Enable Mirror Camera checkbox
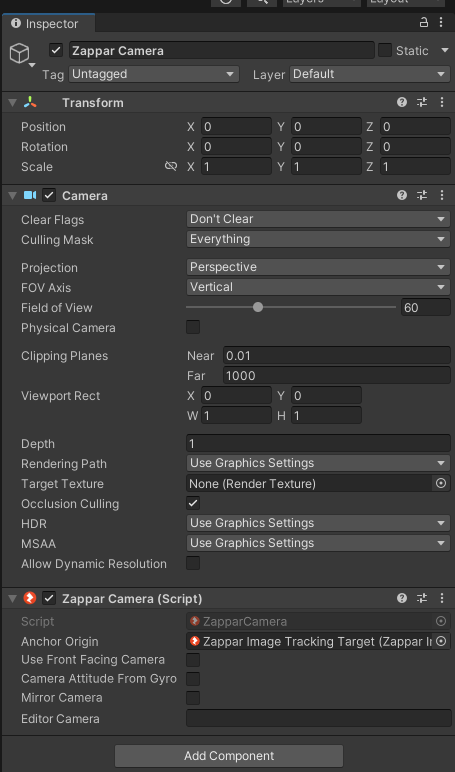The image size is (455, 772). click(193, 698)
